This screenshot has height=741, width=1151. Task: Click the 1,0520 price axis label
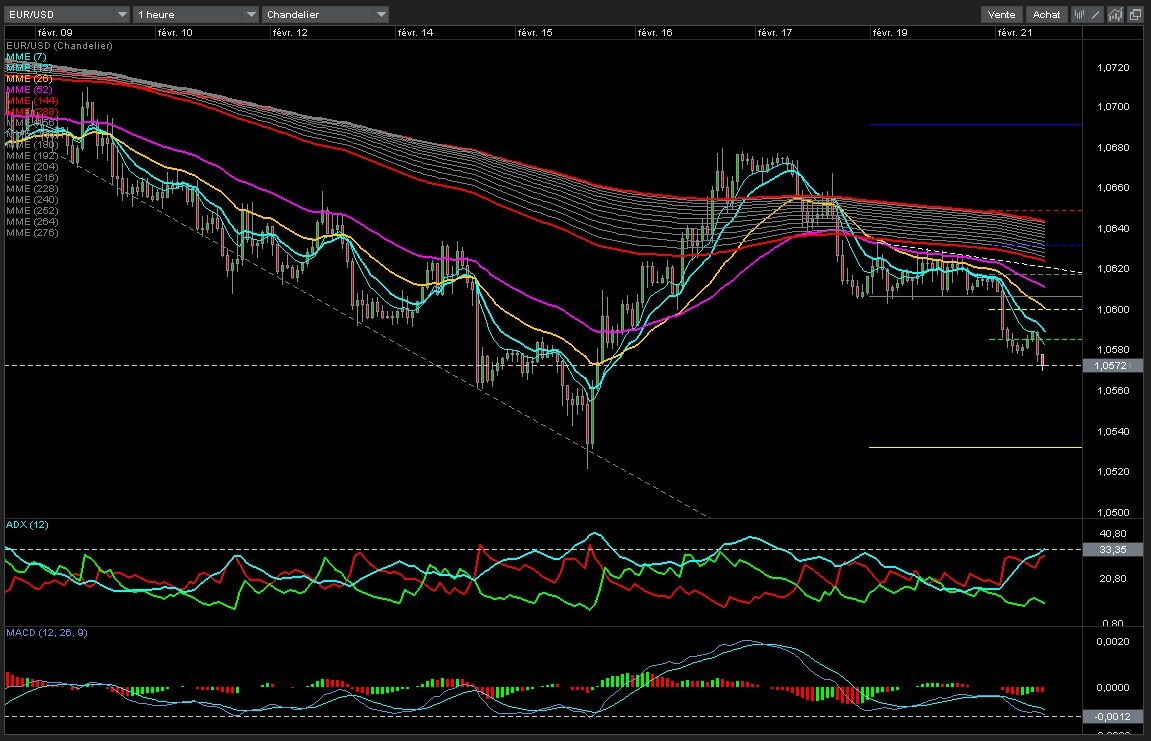[x=1113, y=471]
